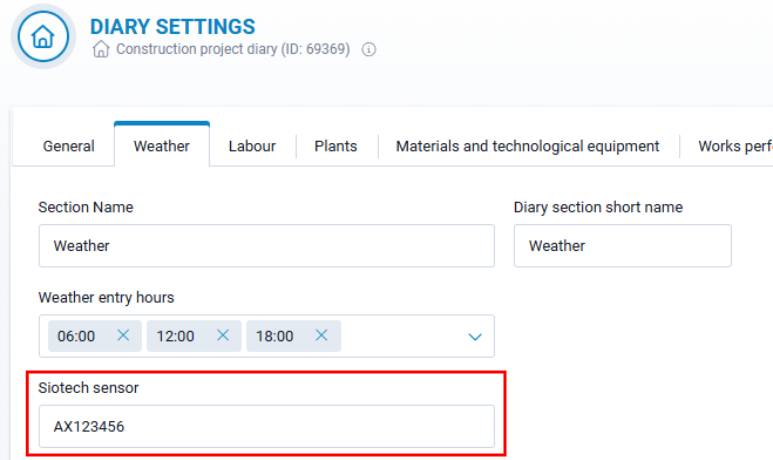Go to the Plants tab
Viewport: 773px width, 460px height.
tap(336, 146)
